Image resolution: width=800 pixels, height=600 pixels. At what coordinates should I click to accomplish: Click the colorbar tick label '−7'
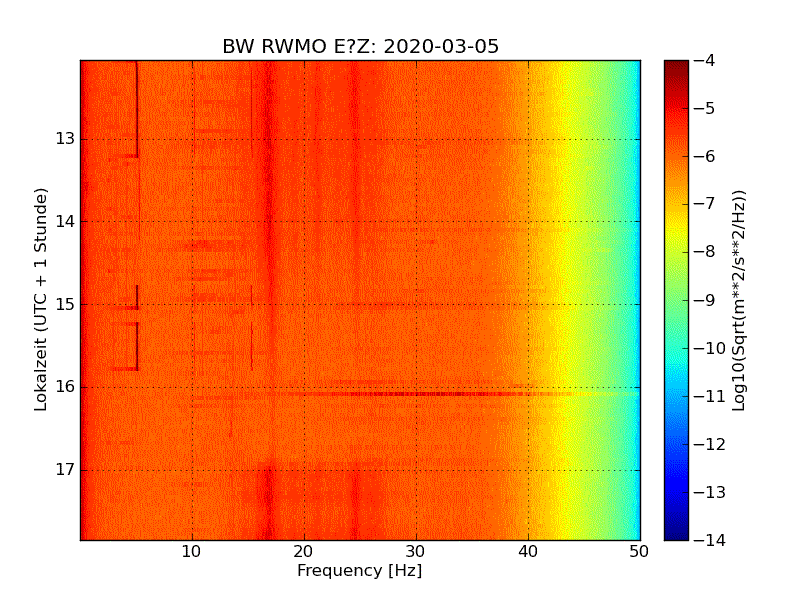tap(705, 204)
